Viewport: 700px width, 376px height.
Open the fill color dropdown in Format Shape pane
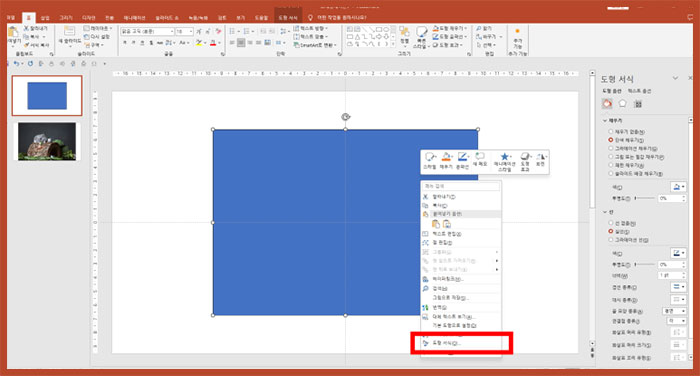pos(678,187)
